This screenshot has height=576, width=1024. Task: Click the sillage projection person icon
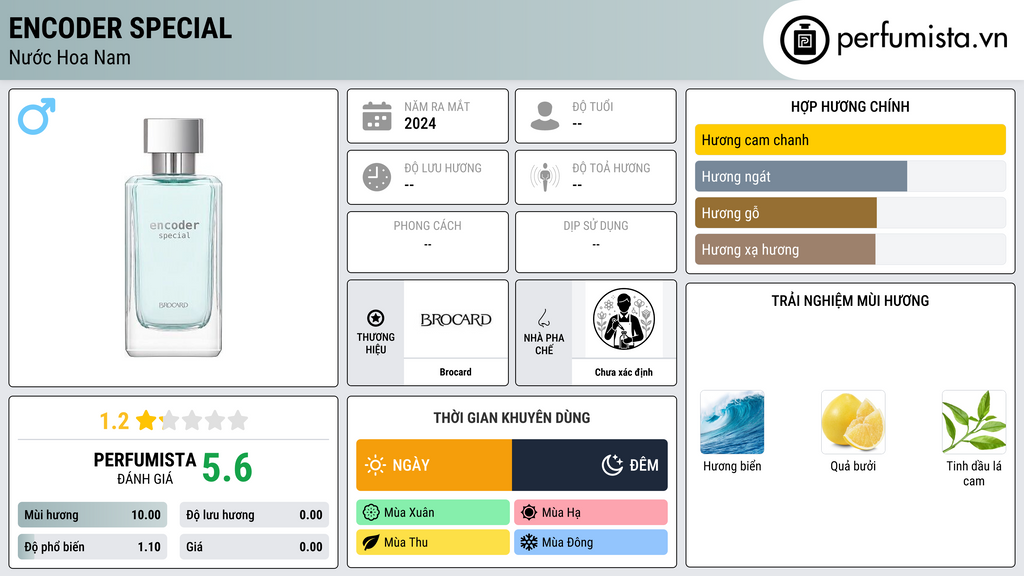point(545,177)
